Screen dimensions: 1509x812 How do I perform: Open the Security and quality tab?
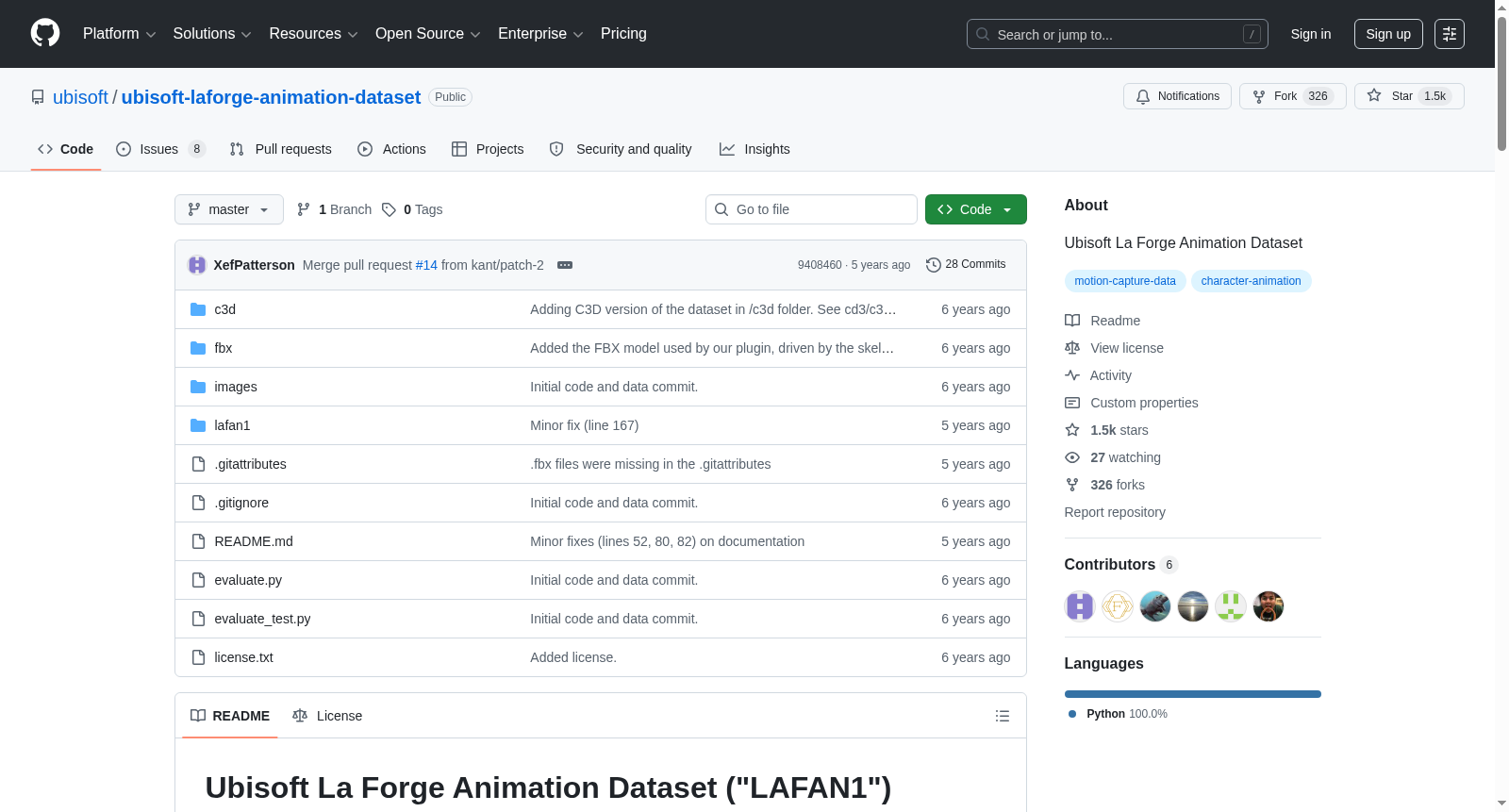tap(621, 149)
